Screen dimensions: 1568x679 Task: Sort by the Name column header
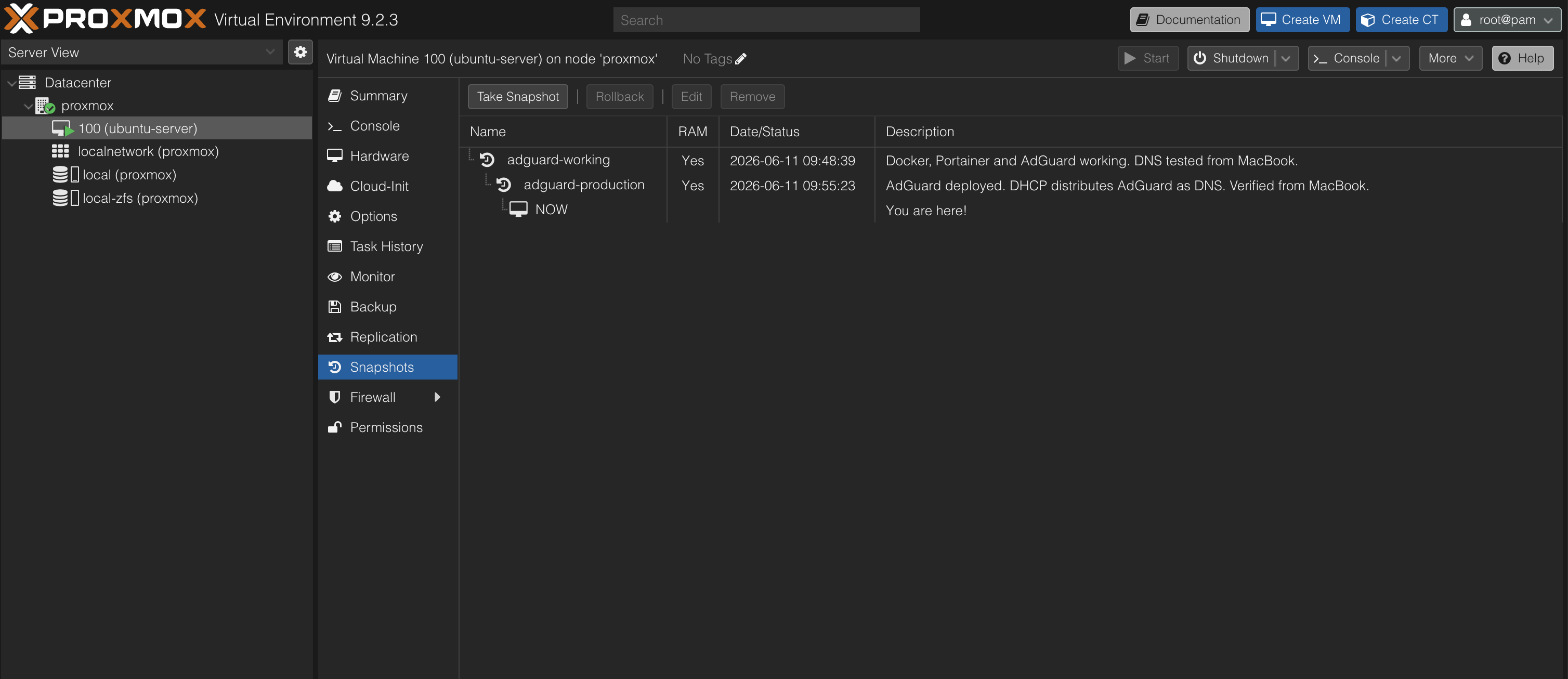click(x=563, y=132)
